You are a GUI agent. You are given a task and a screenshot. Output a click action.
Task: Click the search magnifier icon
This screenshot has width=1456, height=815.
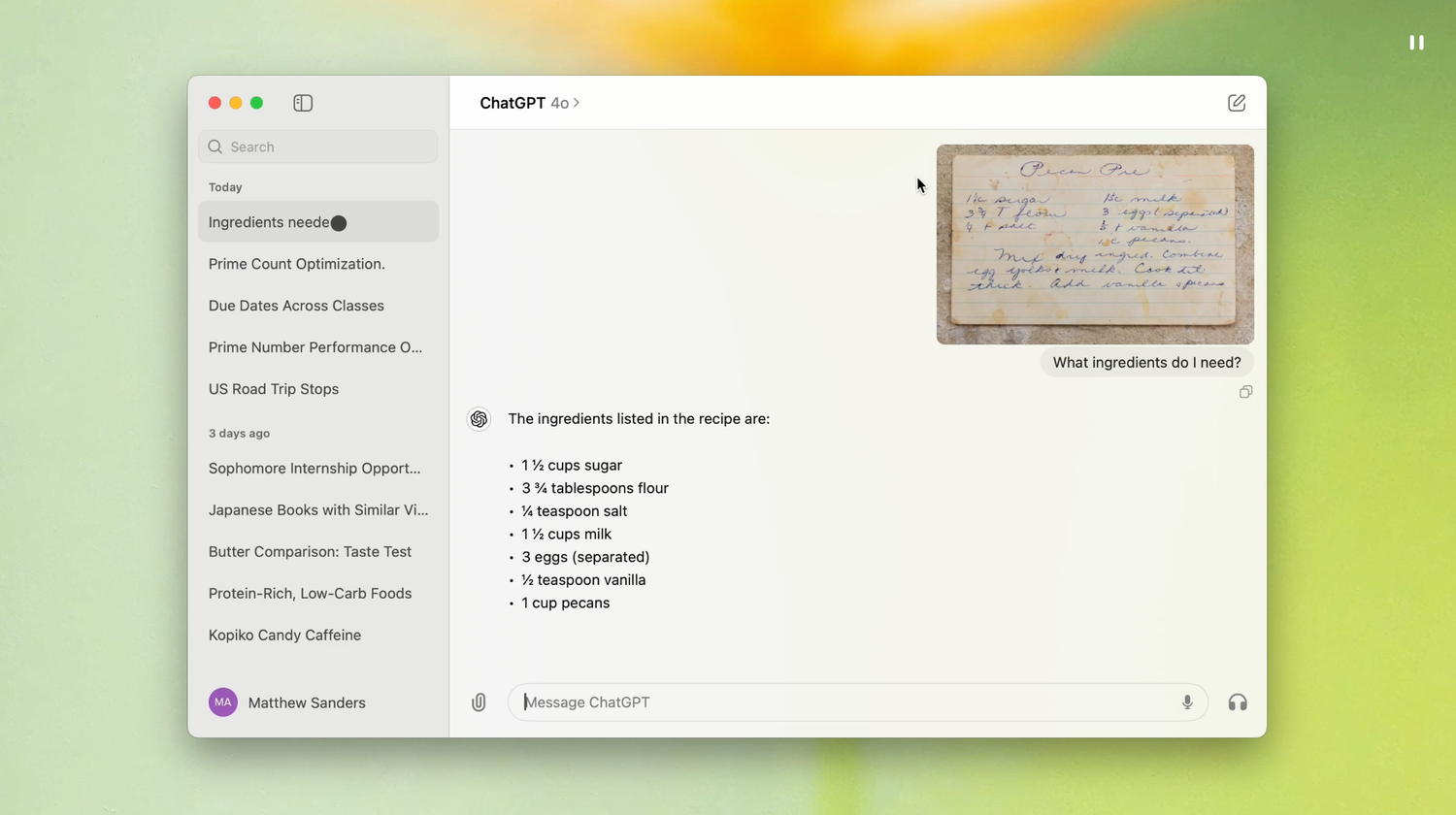(x=215, y=147)
